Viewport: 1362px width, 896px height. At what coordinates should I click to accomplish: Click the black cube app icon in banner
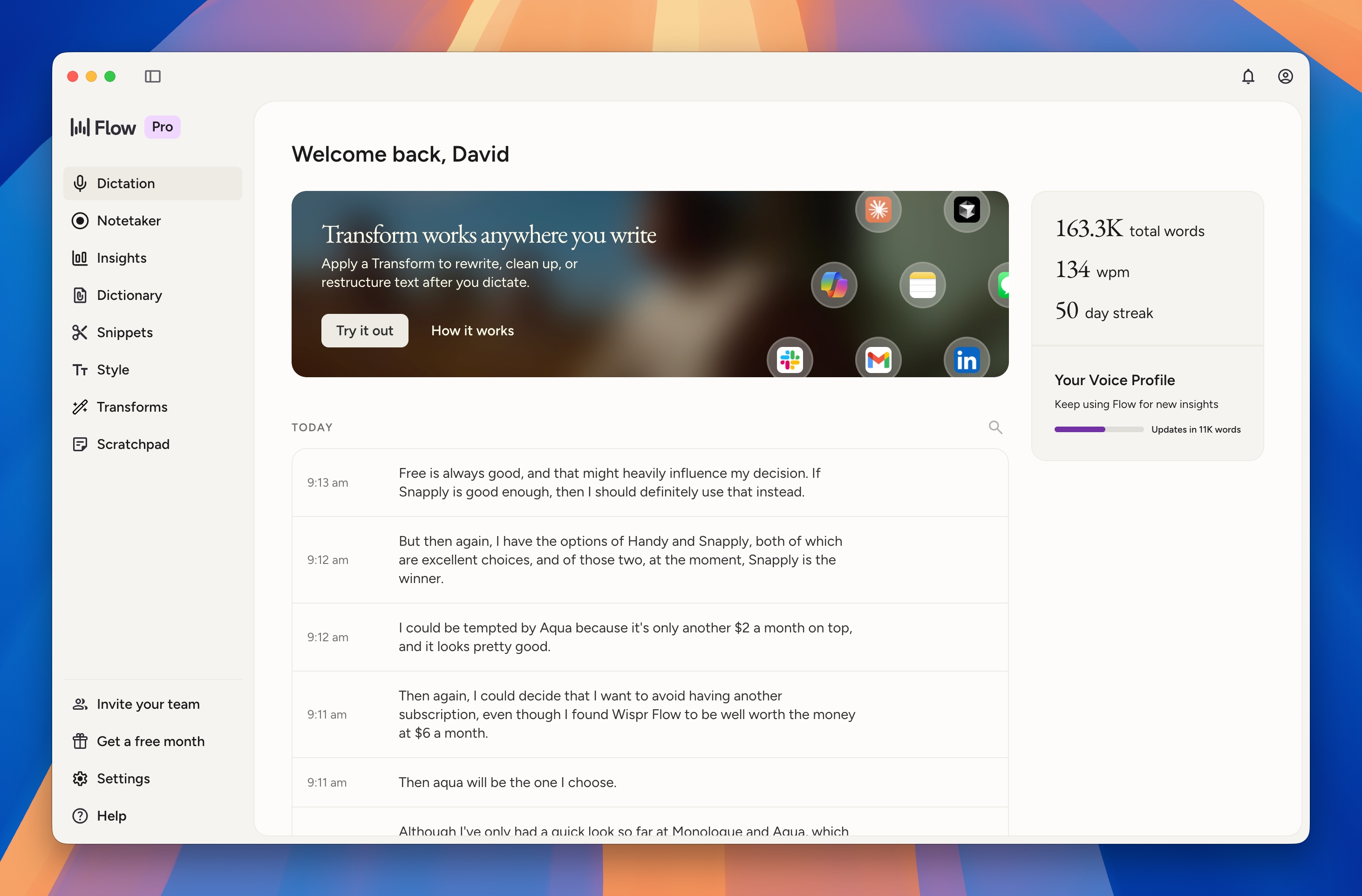coord(967,210)
